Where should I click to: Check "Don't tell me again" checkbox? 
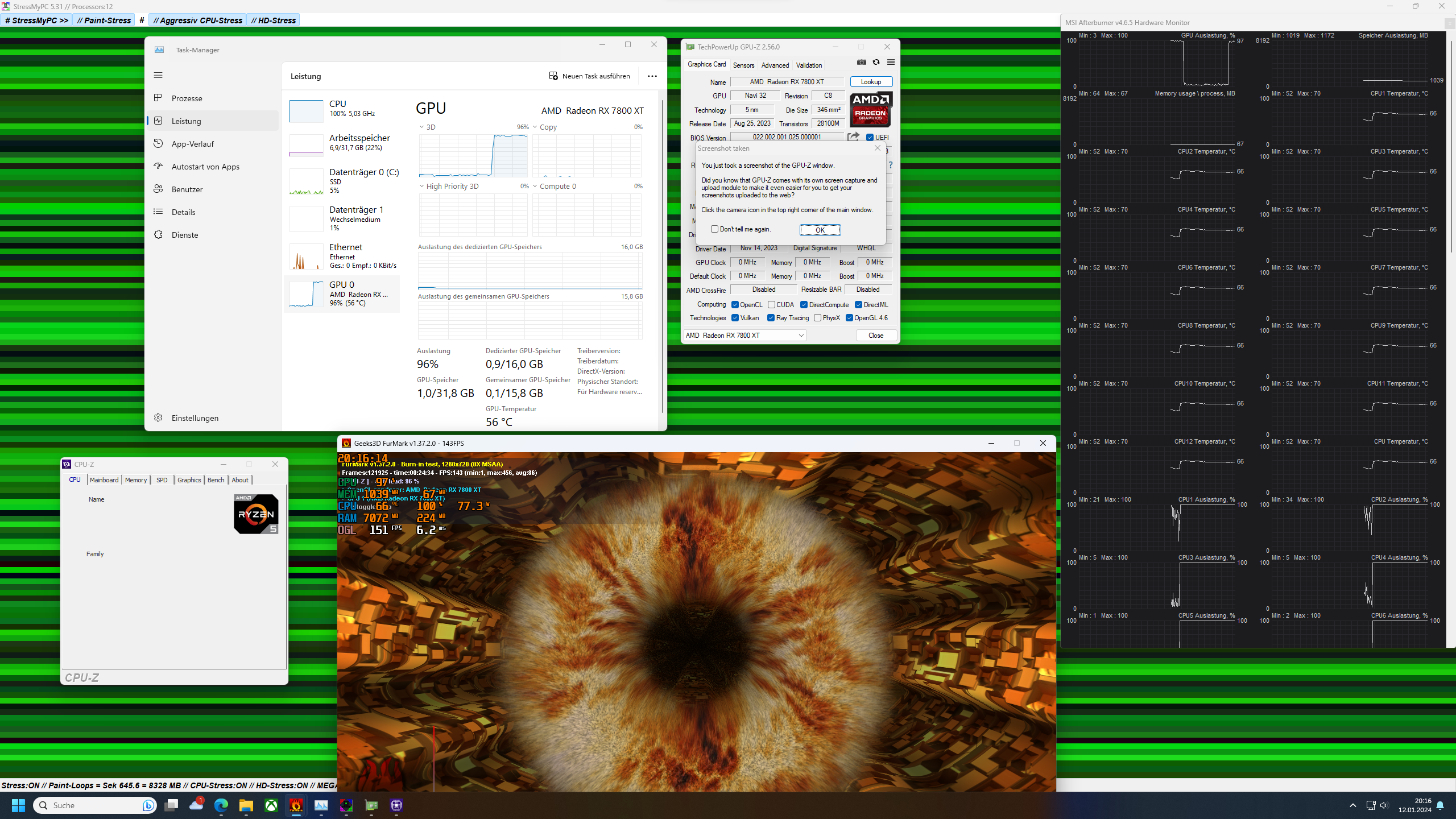714,229
